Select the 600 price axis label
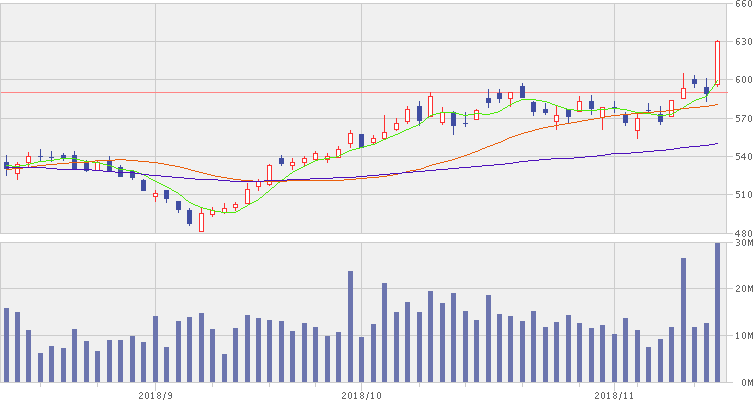Viewport: 755px width, 400px height. pos(743,80)
